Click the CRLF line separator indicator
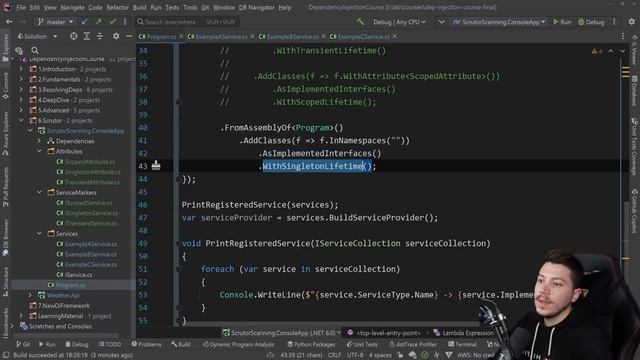The image size is (640, 360). 334,355
